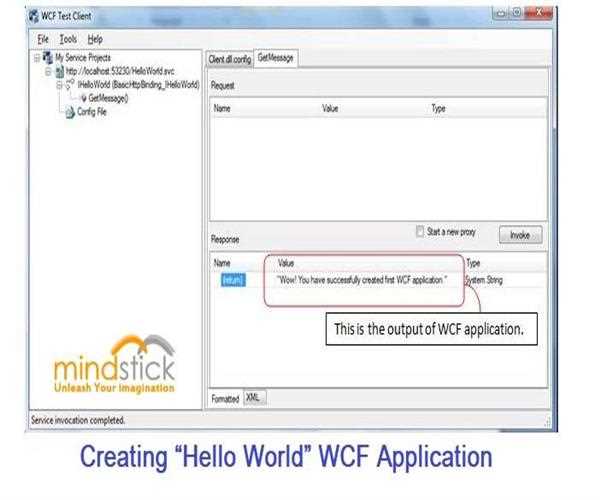
Task: Select the My Service Projects tree item
Action: coord(83,58)
